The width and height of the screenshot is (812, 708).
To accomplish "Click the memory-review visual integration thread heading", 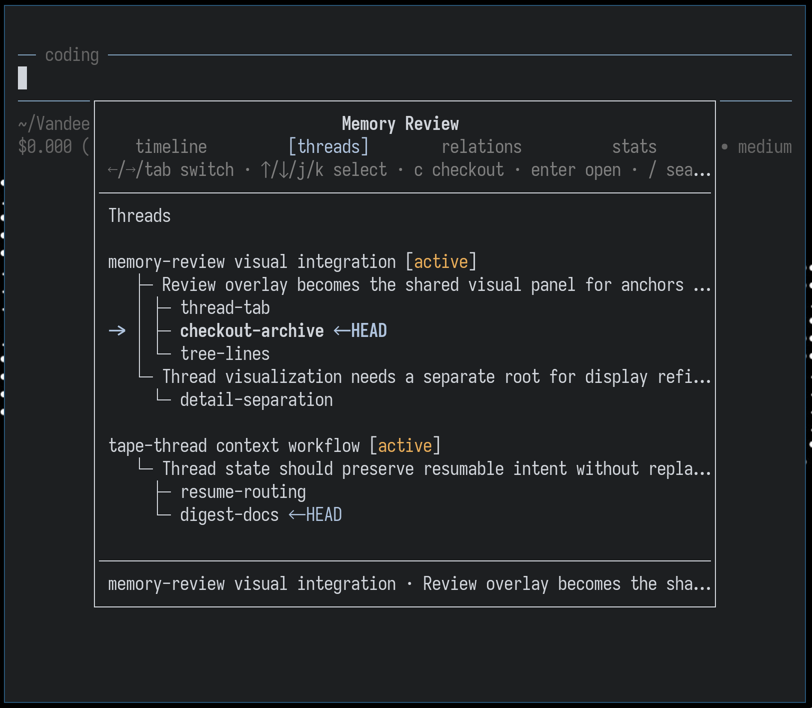I will 252,262.
